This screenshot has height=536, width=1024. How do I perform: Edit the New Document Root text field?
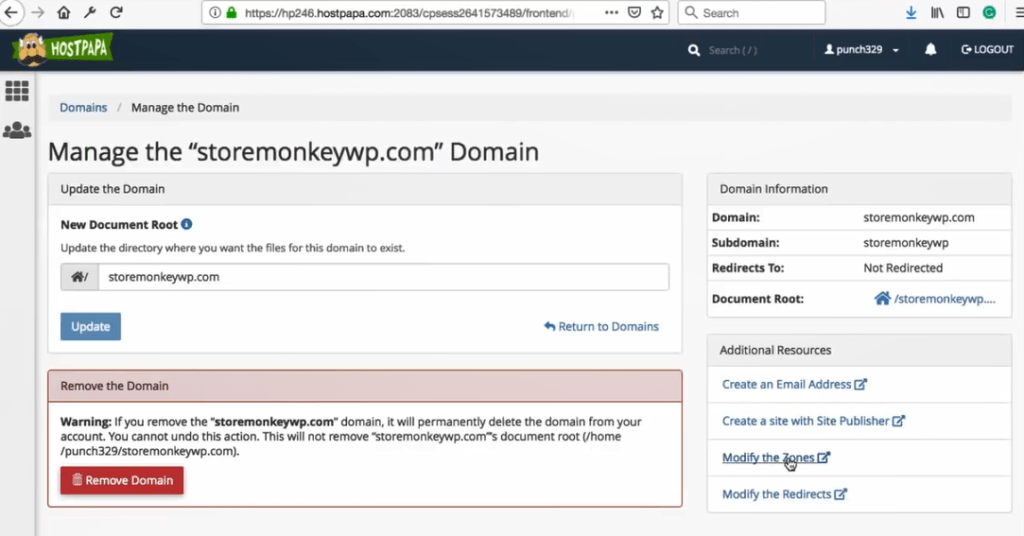[x=383, y=277]
